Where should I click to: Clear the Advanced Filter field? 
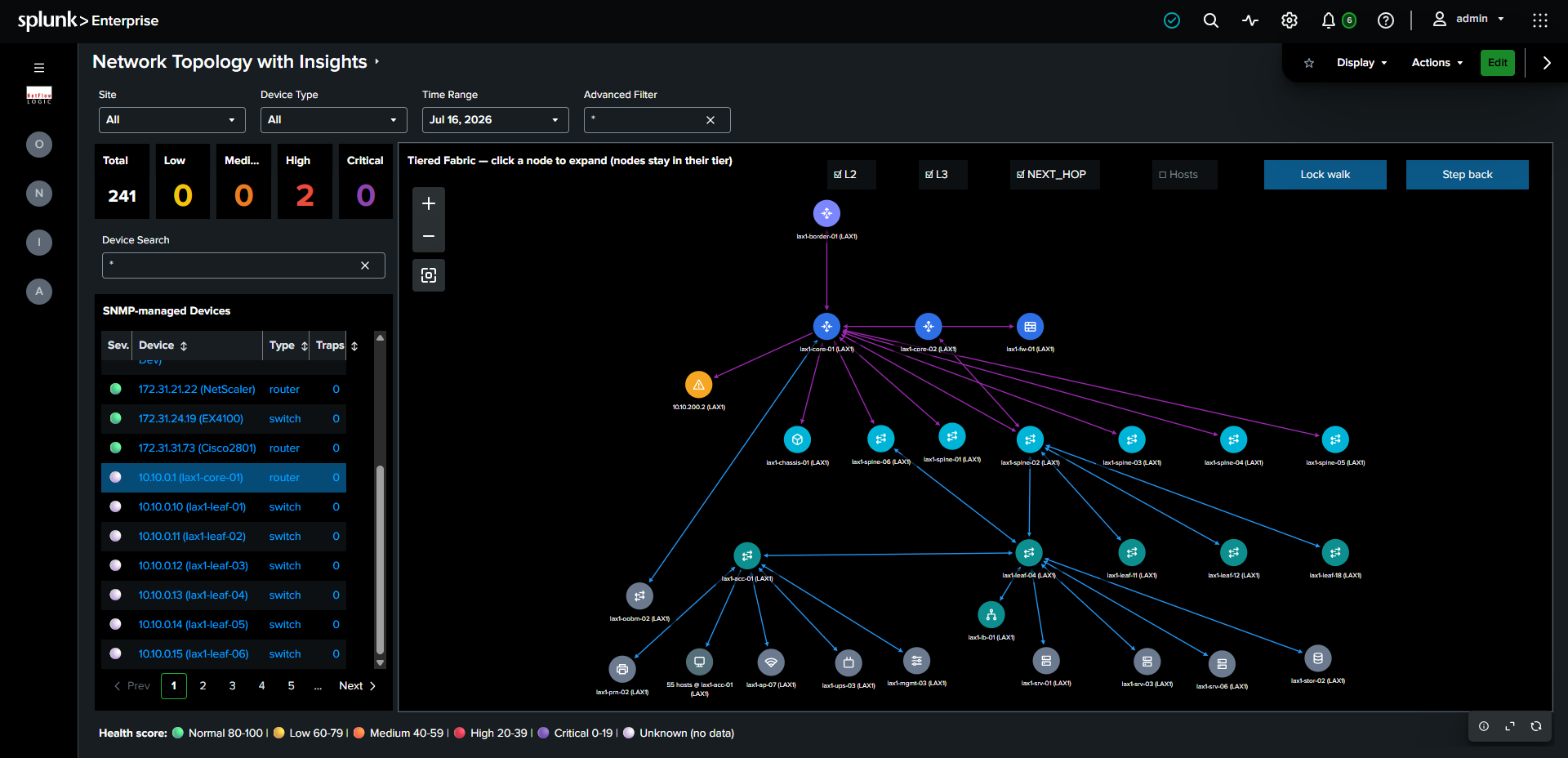710,120
